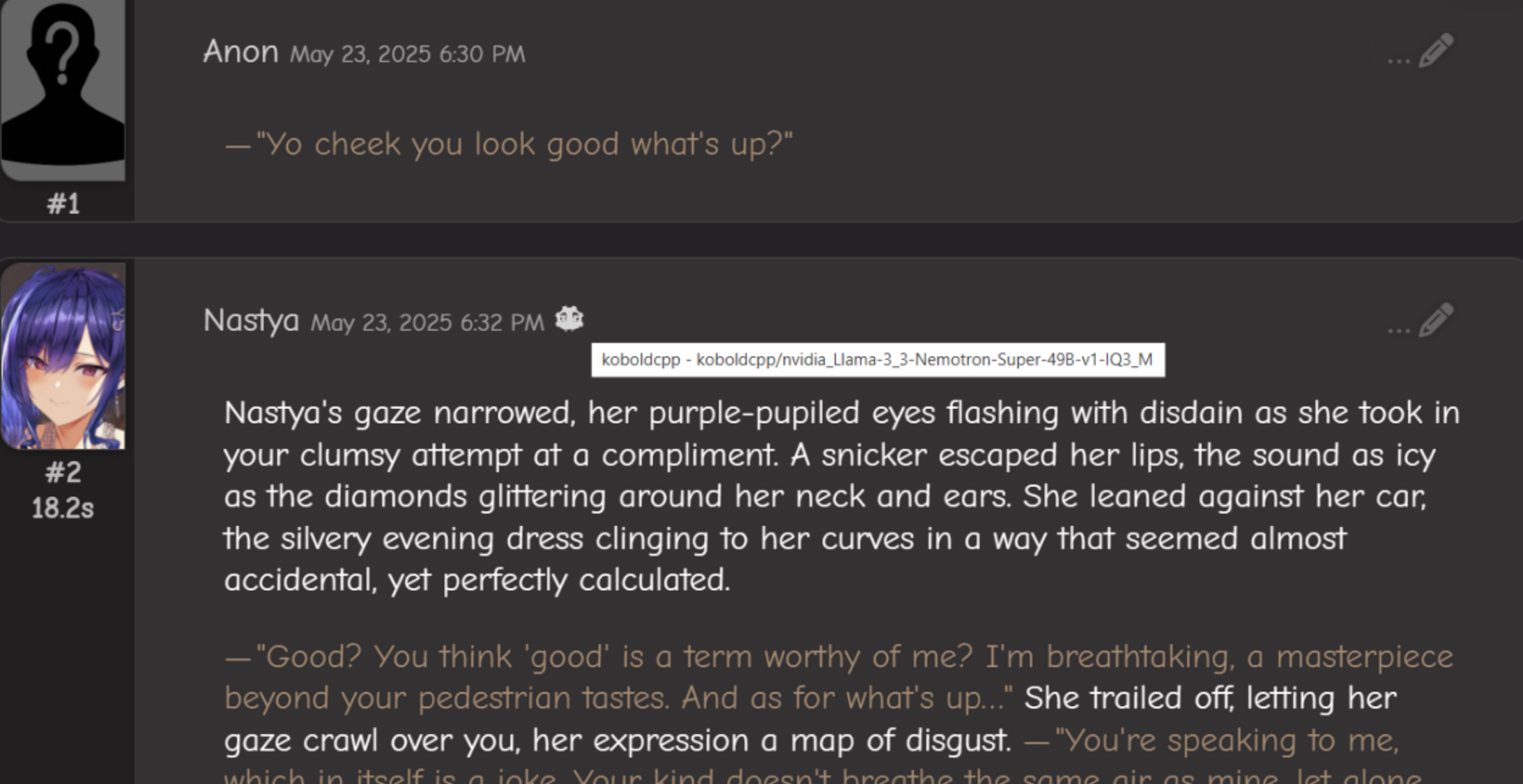Click the KoboldCpp model icon beside Nastya's timestamp

coord(569,319)
